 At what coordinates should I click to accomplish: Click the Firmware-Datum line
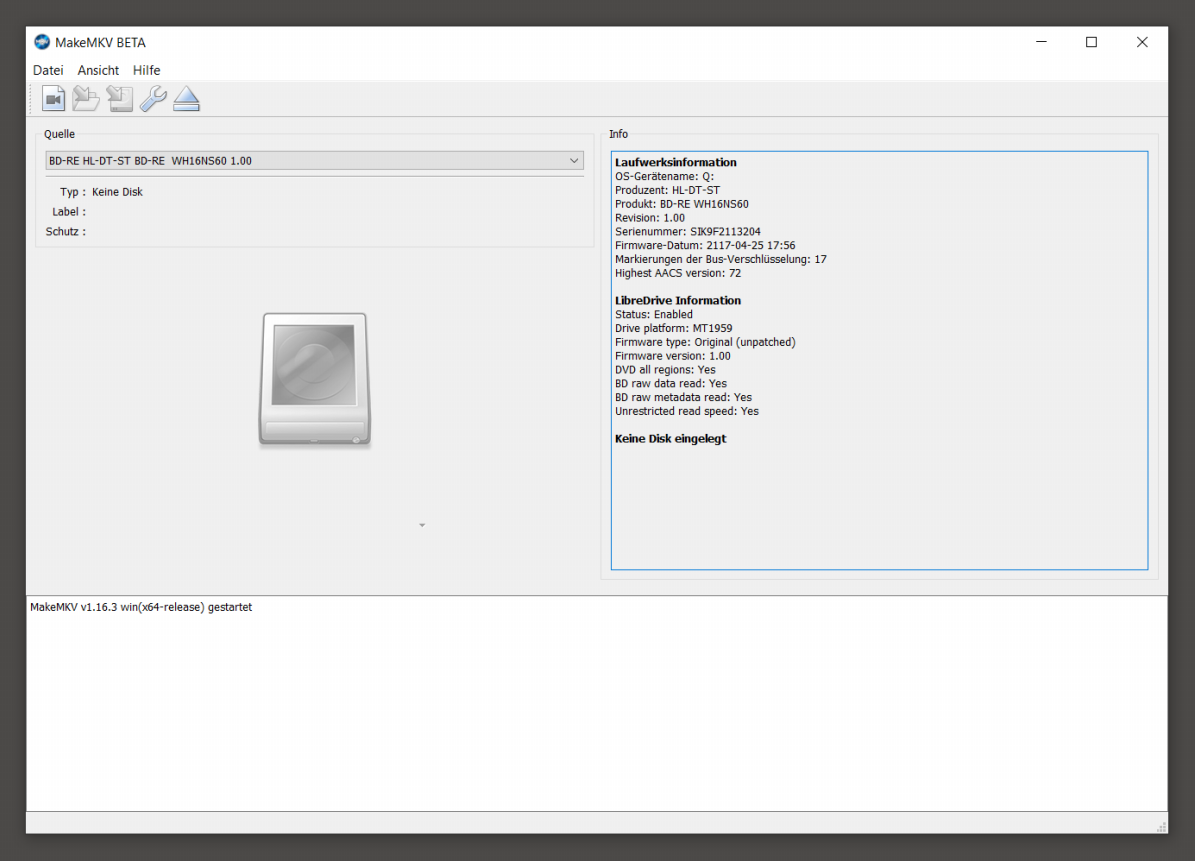pyautogui.click(x=705, y=245)
